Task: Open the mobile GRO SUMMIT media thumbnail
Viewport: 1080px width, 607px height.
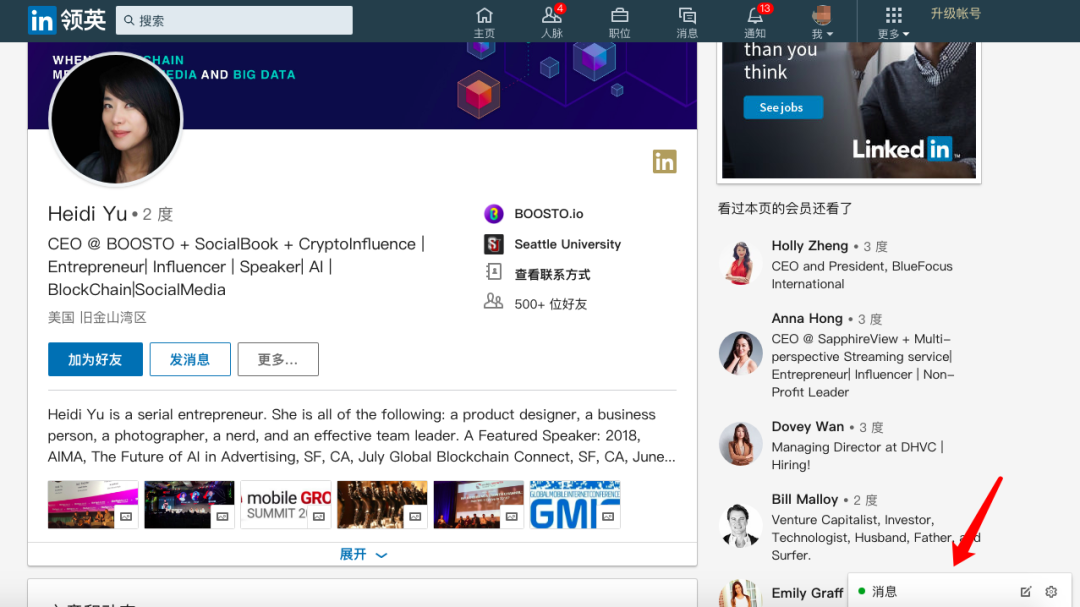Action: tap(286, 504)
